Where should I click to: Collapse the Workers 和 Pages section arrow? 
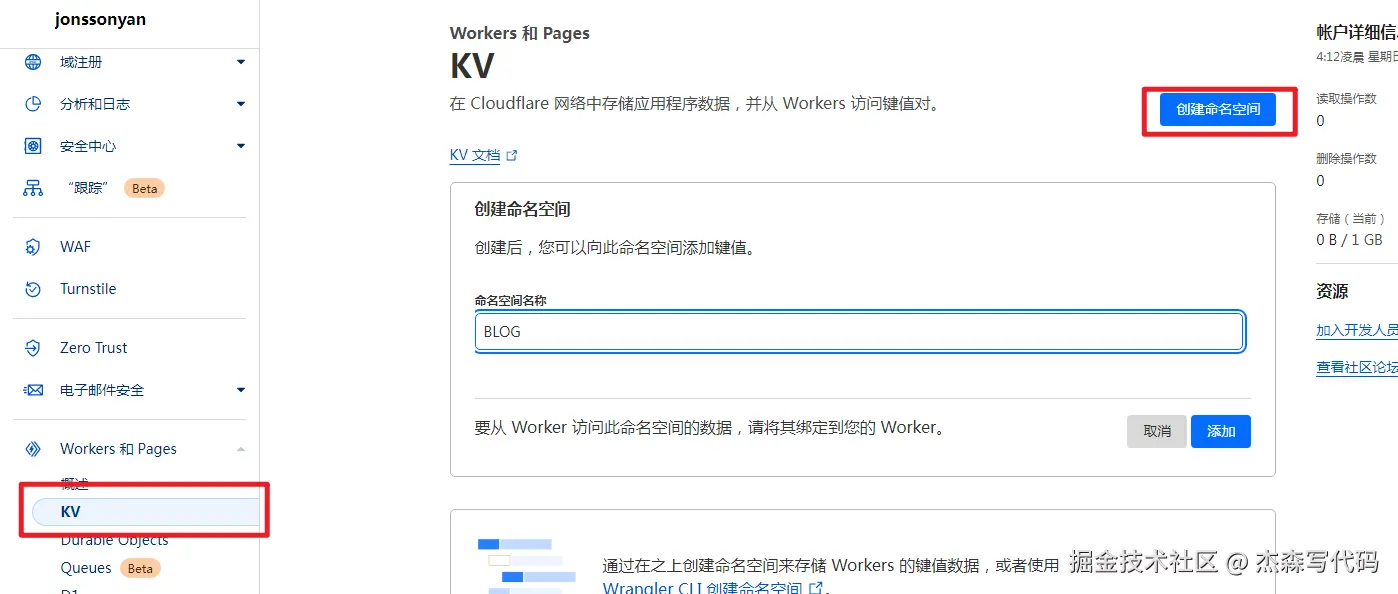(x=241, y=449)
